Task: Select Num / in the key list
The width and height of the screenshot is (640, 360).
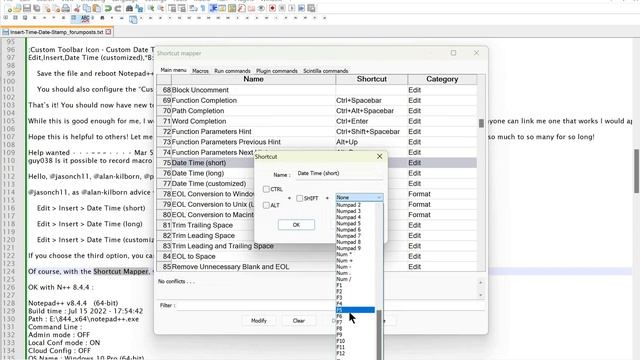Action: pyautogui.click(x=355, y=279)
